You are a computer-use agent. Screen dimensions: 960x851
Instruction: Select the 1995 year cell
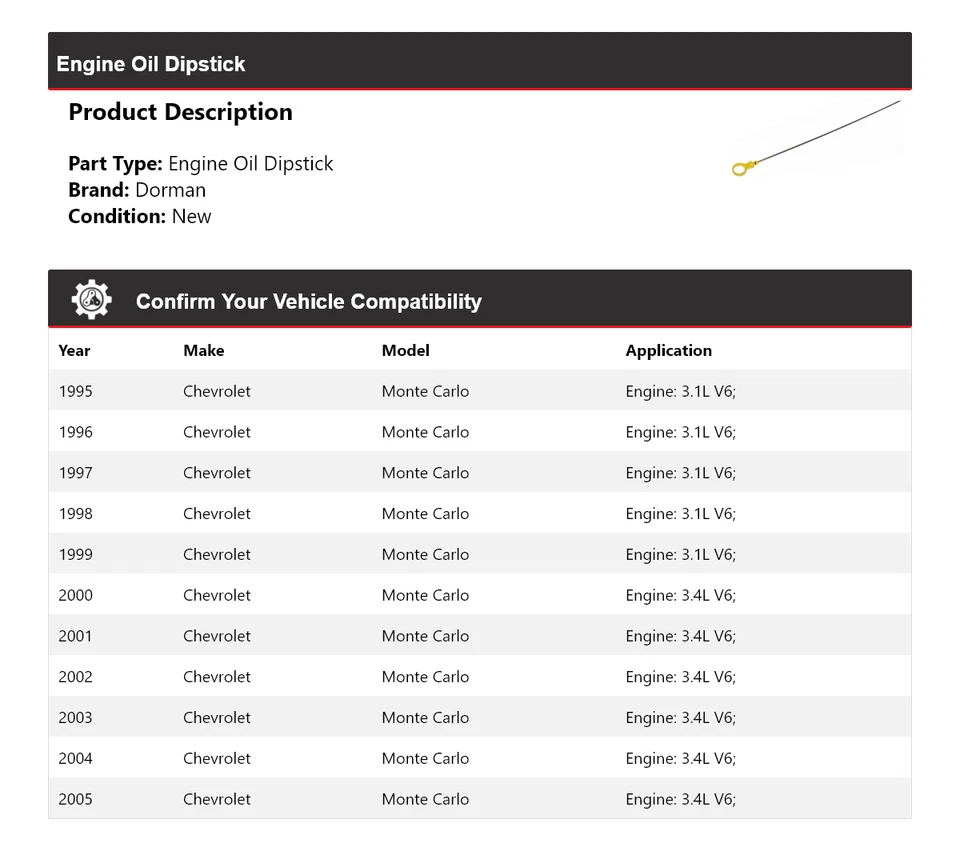[x=75, y=391]
